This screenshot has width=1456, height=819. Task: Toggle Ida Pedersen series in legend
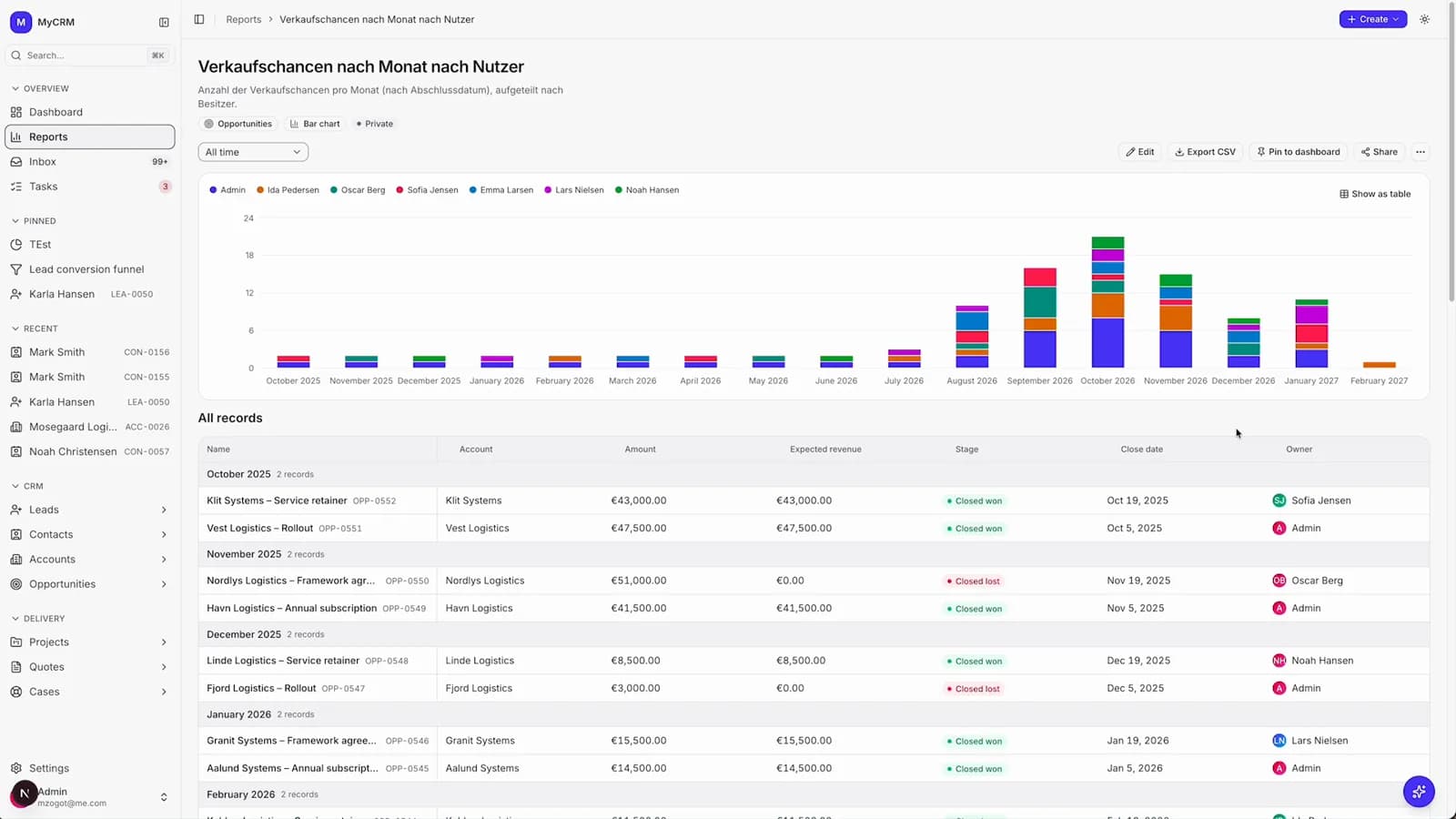point(288,190)
